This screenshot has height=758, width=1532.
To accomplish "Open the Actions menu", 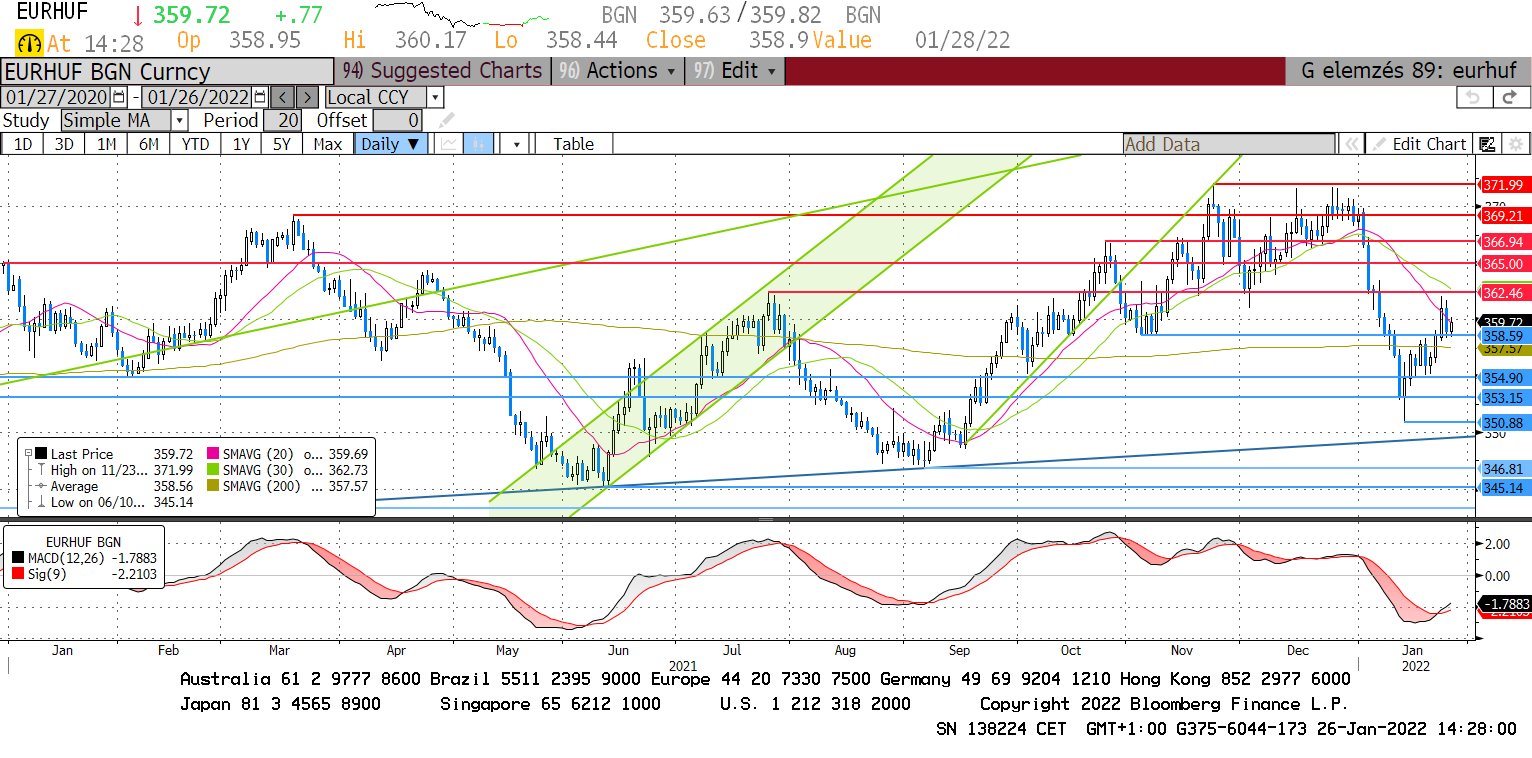I will (x=617, y=71).
